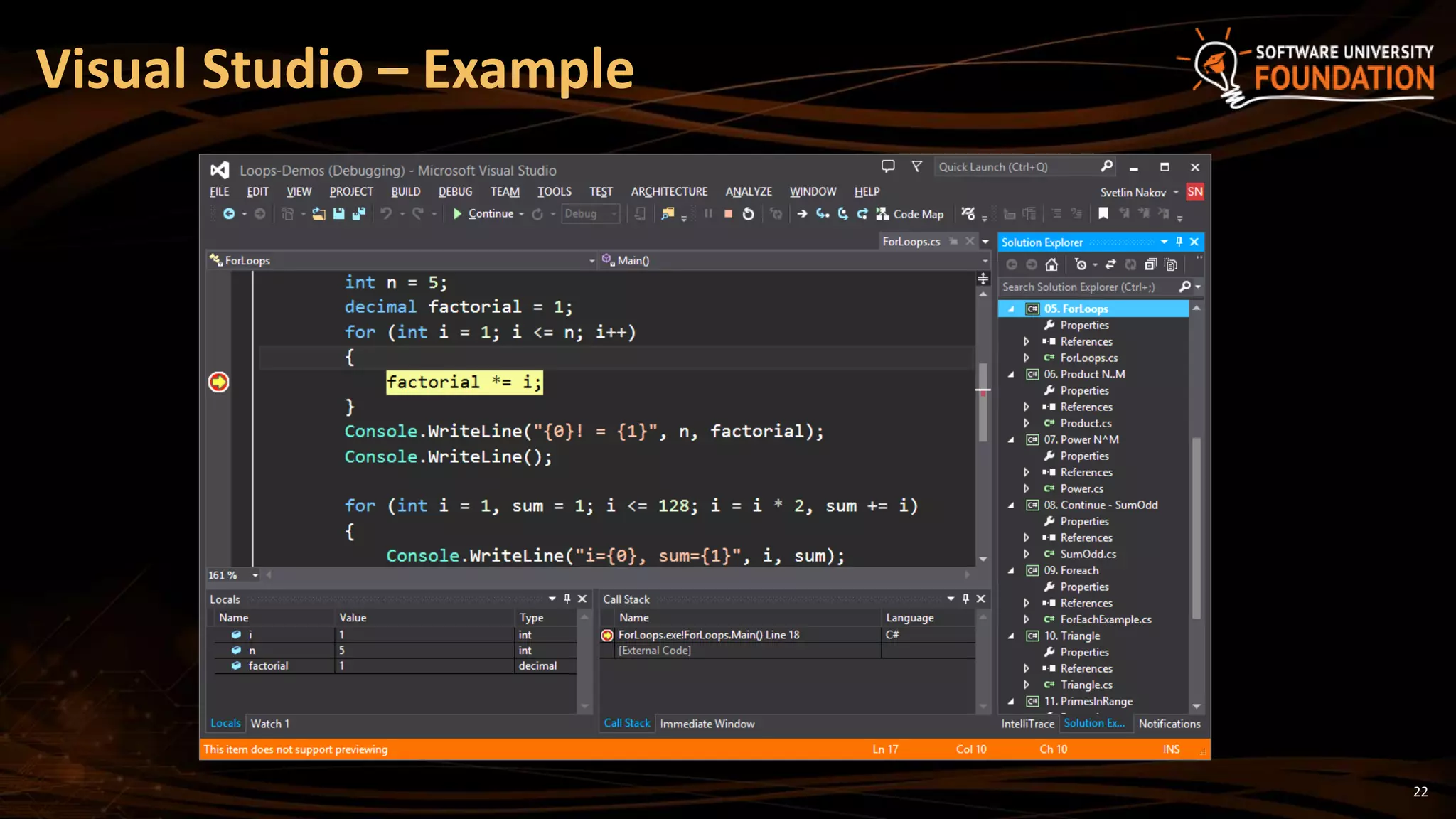
Task: Collapse the 09. Foreach project node
Action: point(1011,571)
